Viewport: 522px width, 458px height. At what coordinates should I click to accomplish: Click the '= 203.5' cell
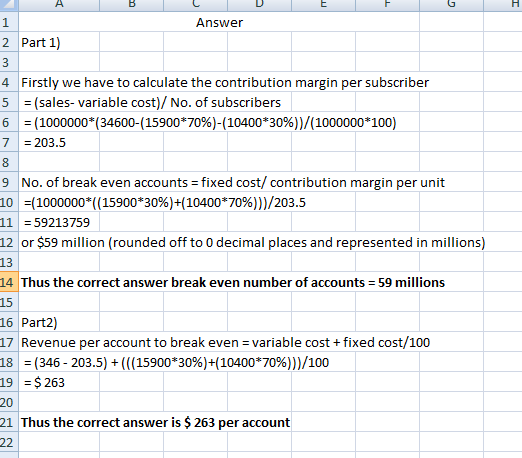59,142
